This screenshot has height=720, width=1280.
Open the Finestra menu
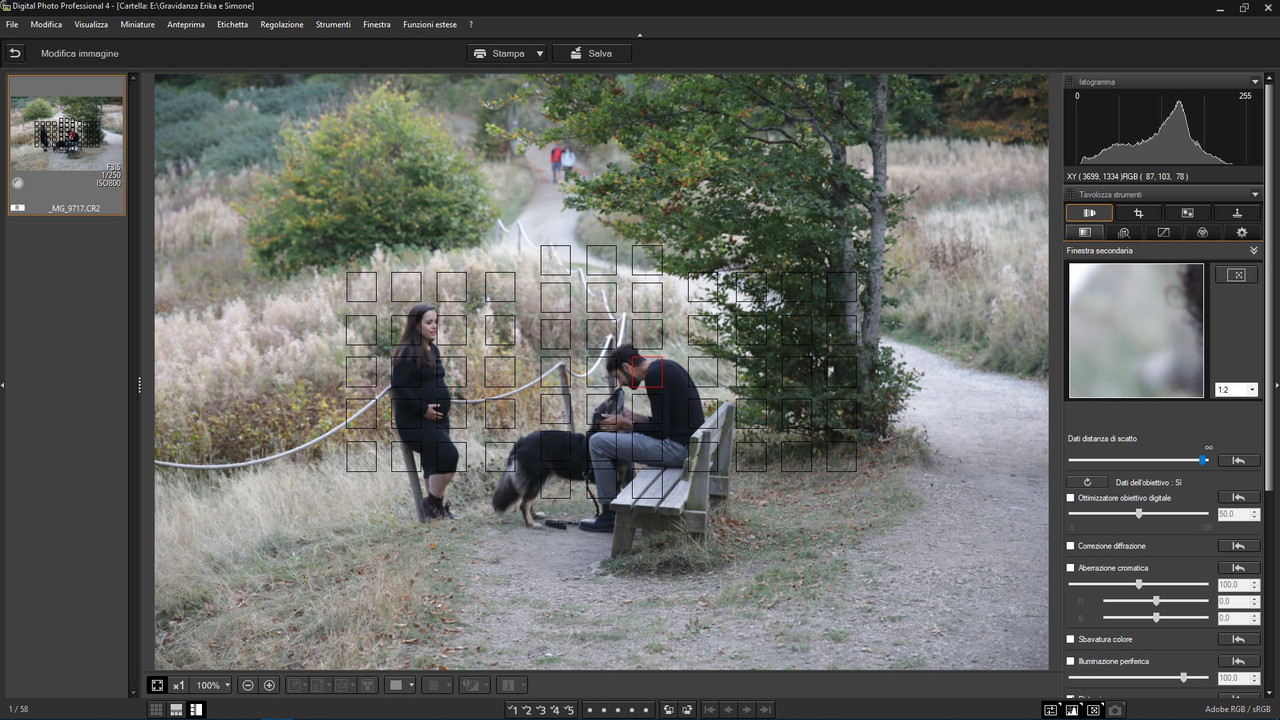377,24
